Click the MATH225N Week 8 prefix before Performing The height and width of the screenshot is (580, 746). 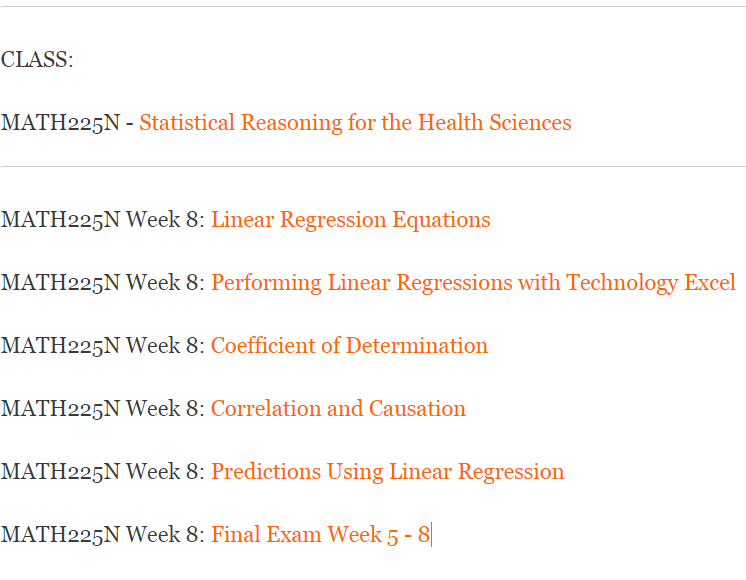[103, 283]
